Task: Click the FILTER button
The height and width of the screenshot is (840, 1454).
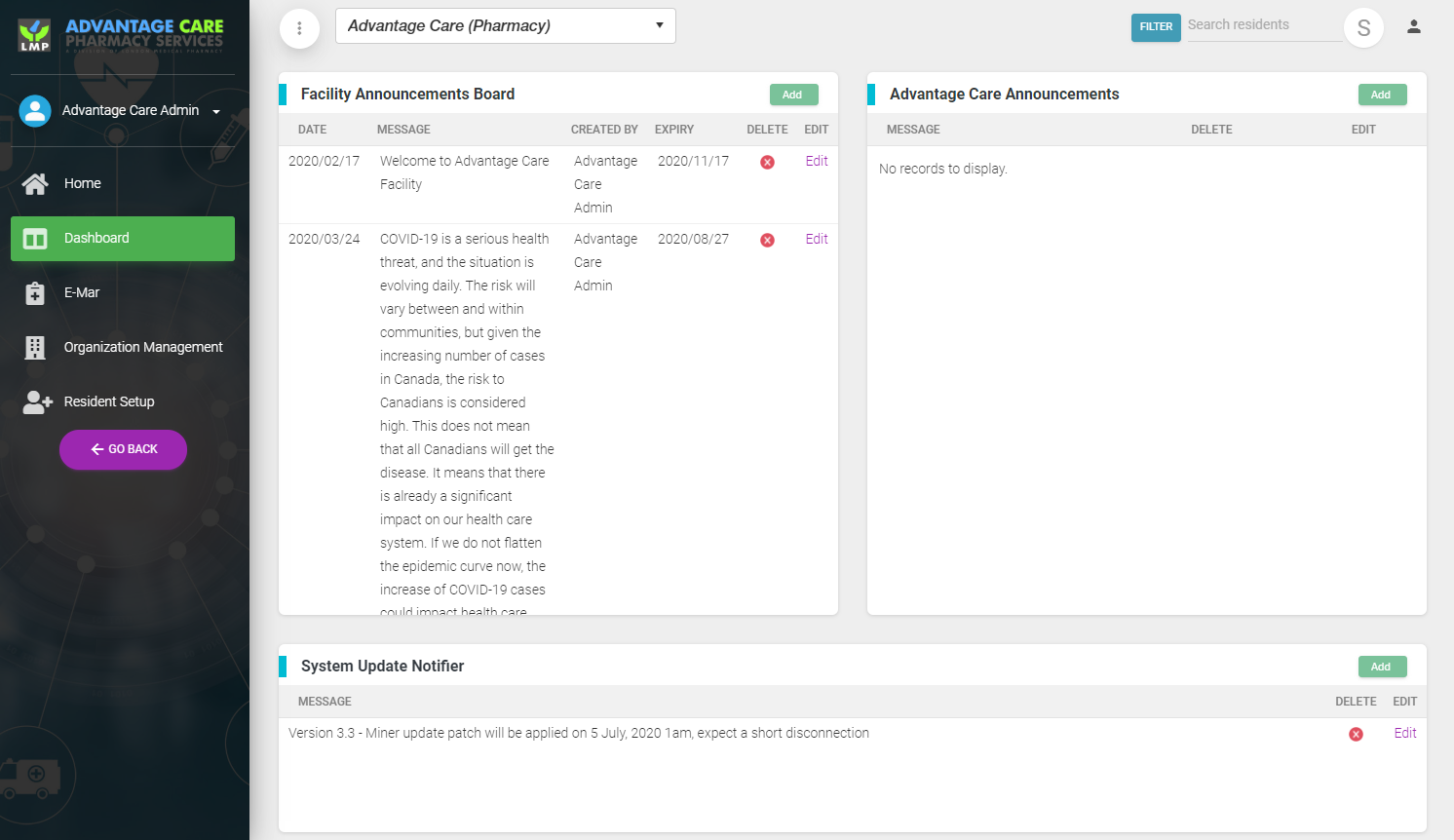Action: (1156, 27)
